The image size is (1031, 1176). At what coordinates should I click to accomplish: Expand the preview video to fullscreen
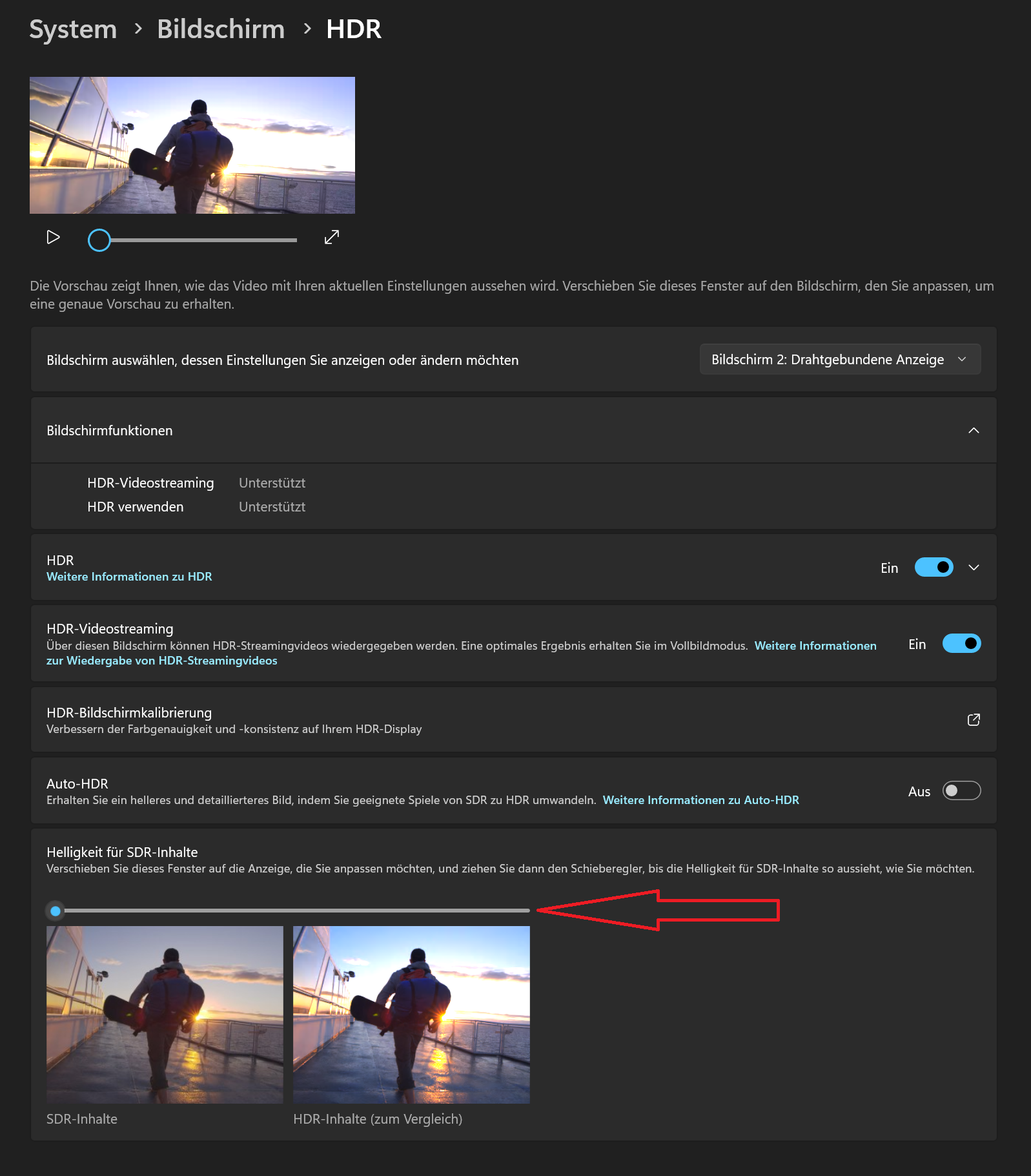pos(332,238)
